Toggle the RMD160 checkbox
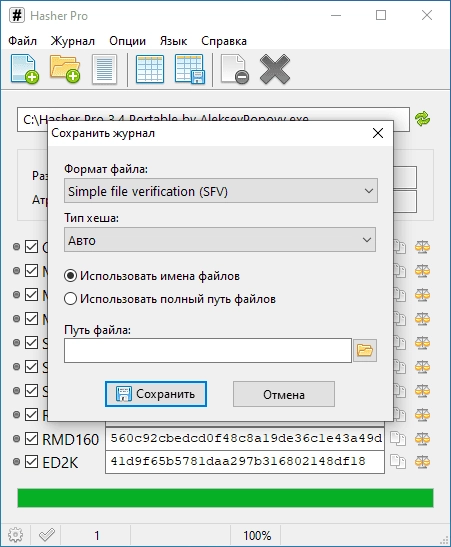Viewport: 451px width, 547px height. pyautogui.click(x=31, y=439)
